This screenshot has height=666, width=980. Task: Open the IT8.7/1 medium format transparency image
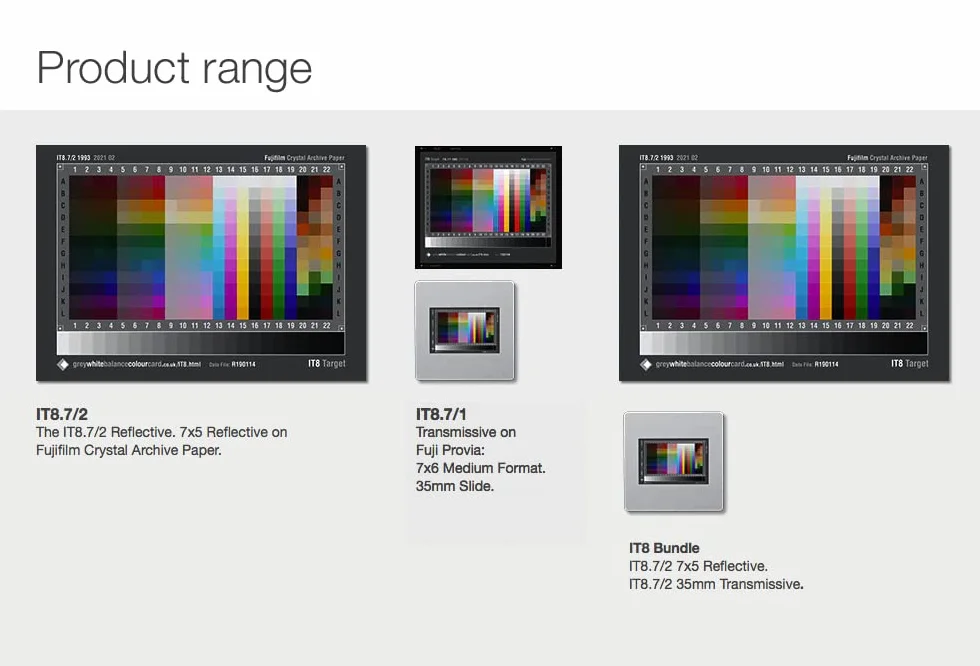[x=488, y=207]
